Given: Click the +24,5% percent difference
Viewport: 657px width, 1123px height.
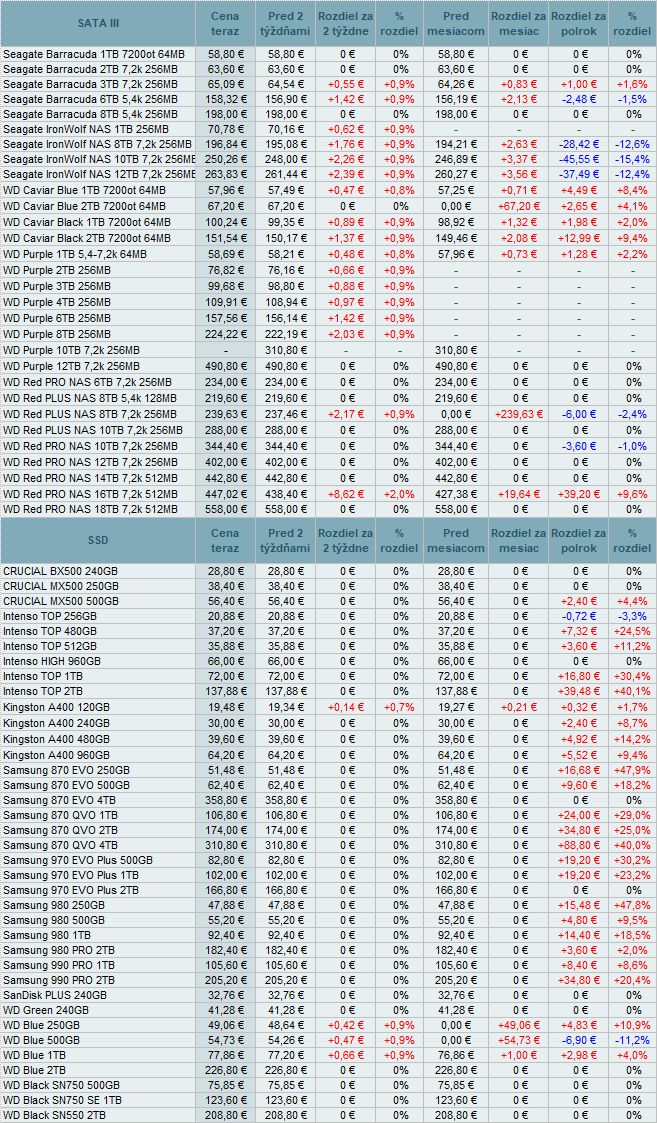Looking at the screenshot, I should 633,632.
